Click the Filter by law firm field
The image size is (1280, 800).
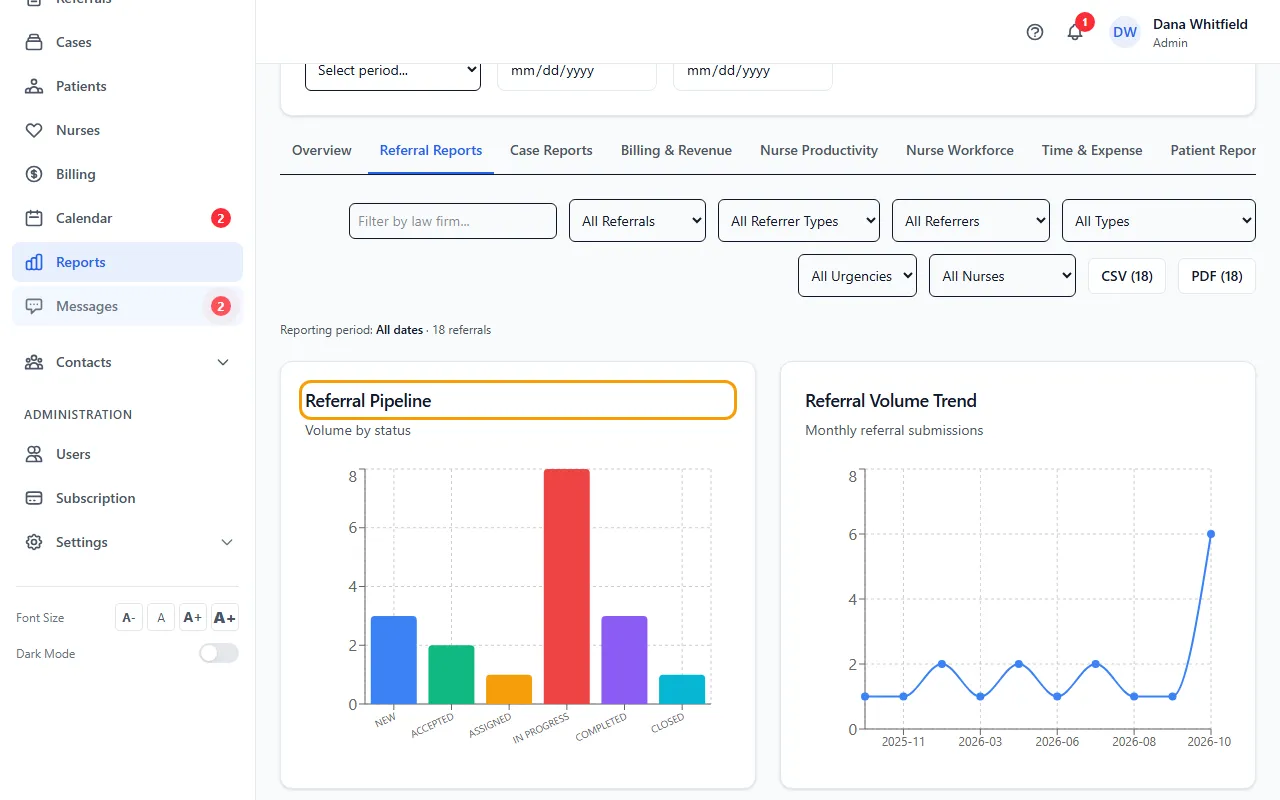click(453, 221)
